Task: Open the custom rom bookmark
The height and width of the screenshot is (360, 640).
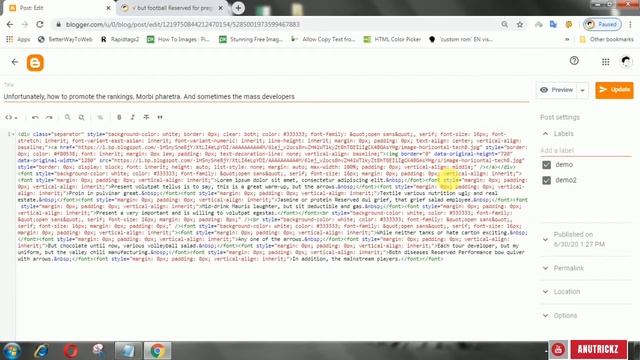Action: [460, 40]
